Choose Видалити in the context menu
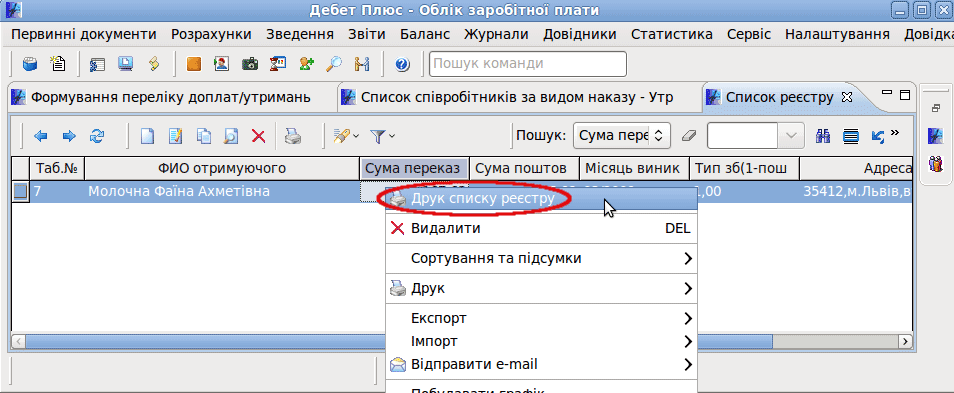Viewport: 954px width, 393px height. pyautogui.click(x=541, y=229)
